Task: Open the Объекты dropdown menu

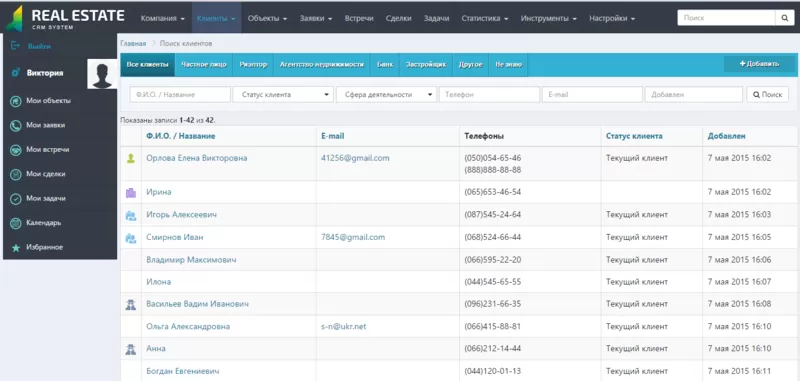Action: tap(267, 18)
